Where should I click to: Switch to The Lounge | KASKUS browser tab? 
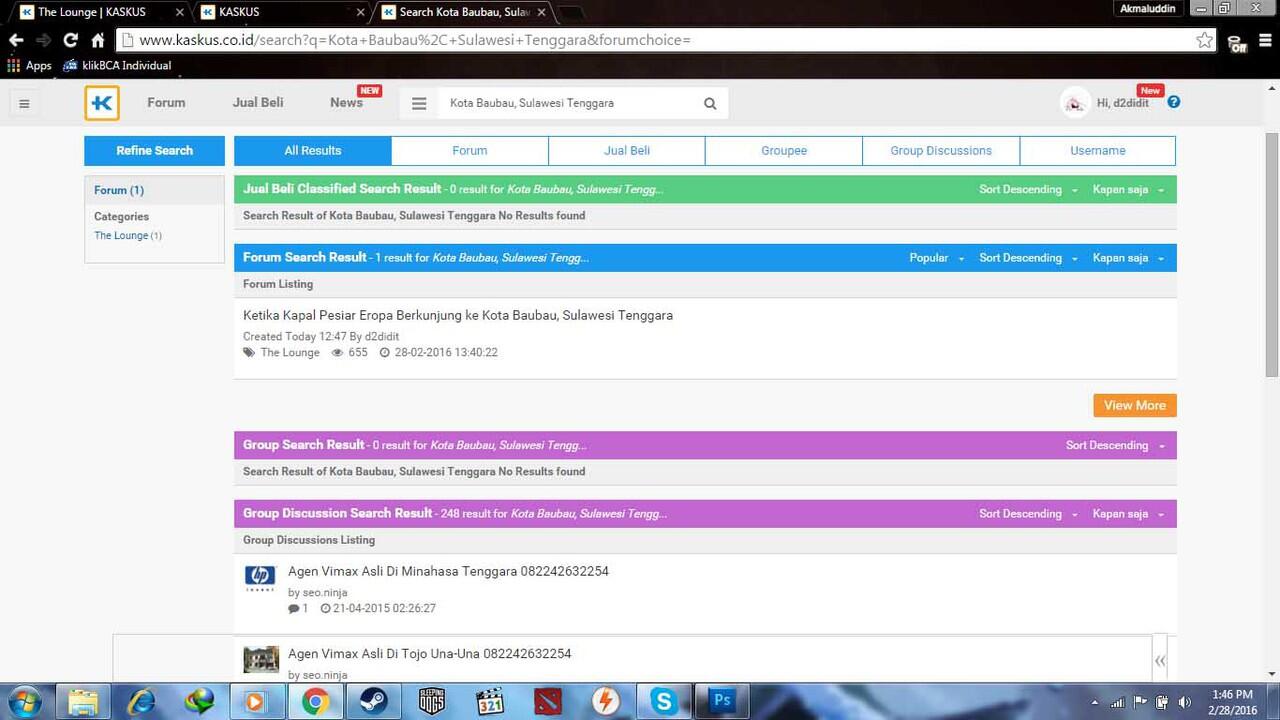[x=100, y=12]
